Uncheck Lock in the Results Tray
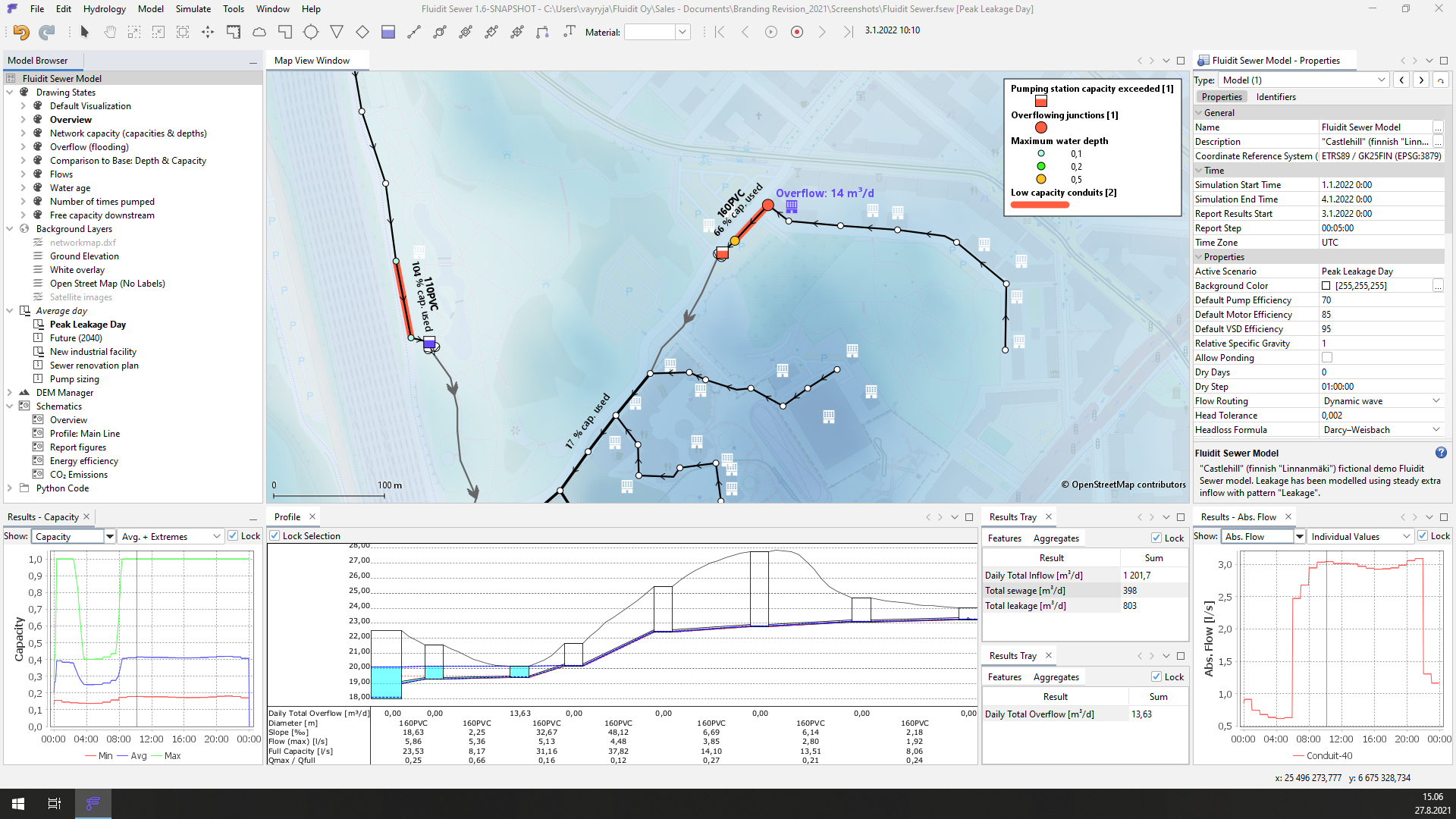Screen dimensions: 1456x819 [1156, 538]
